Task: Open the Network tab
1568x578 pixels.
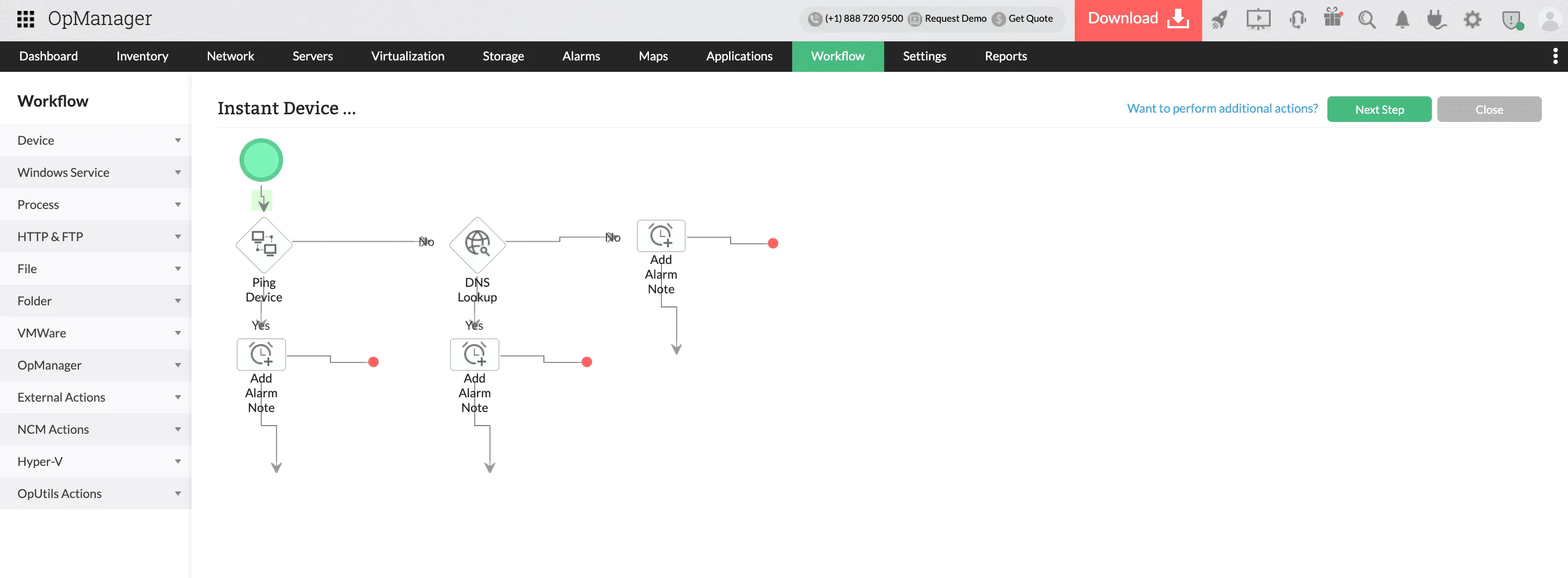Action: (230, 57)
